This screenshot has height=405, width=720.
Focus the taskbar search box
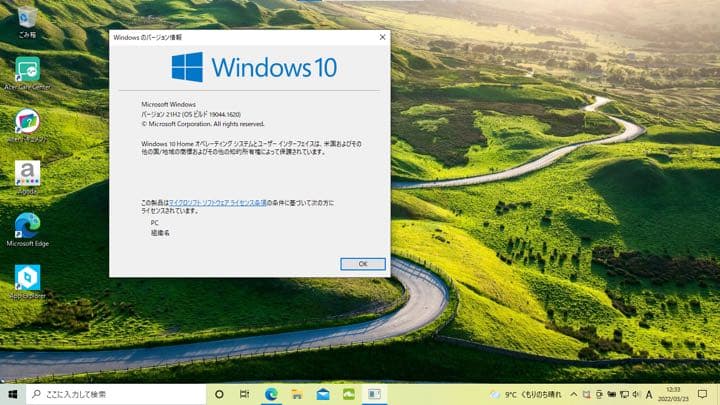click(x=116, y=394)
